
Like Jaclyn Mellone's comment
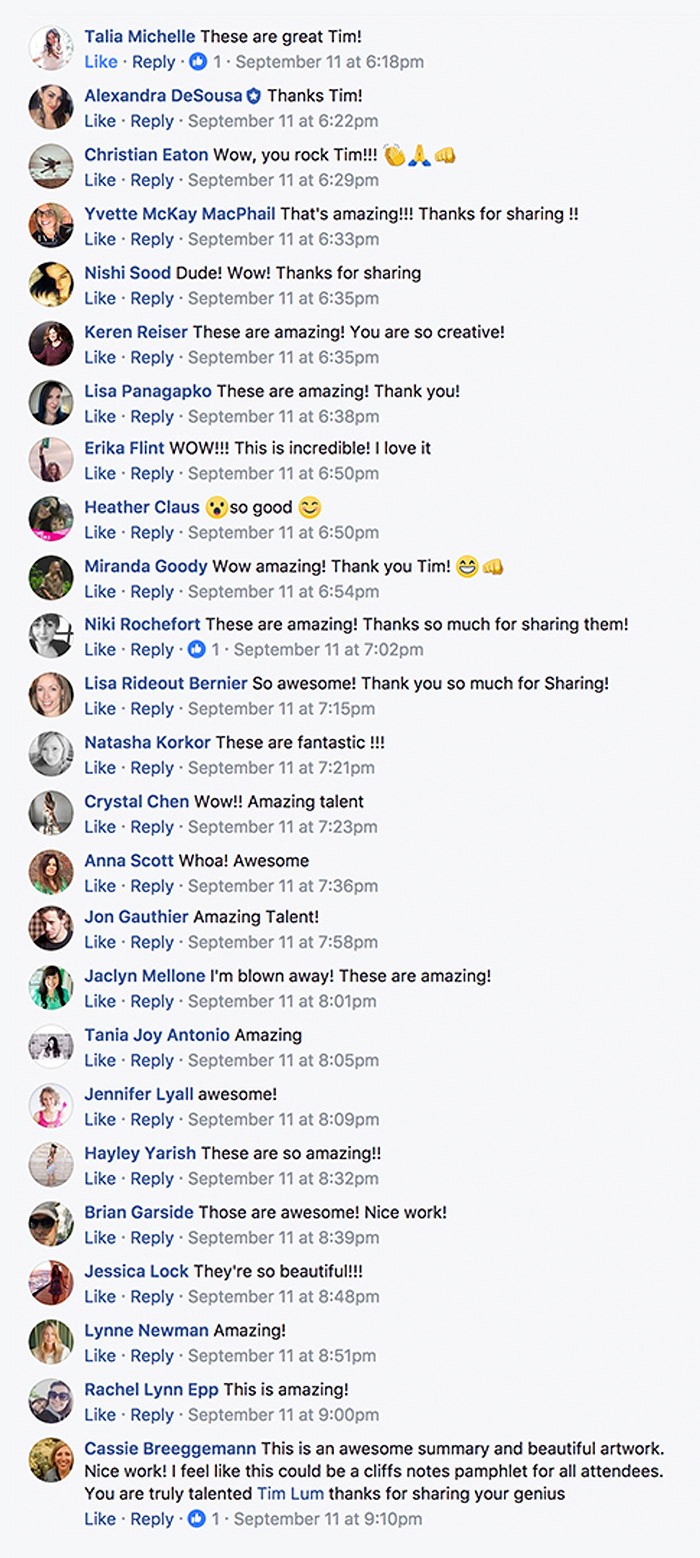[x=100, y=1001]
